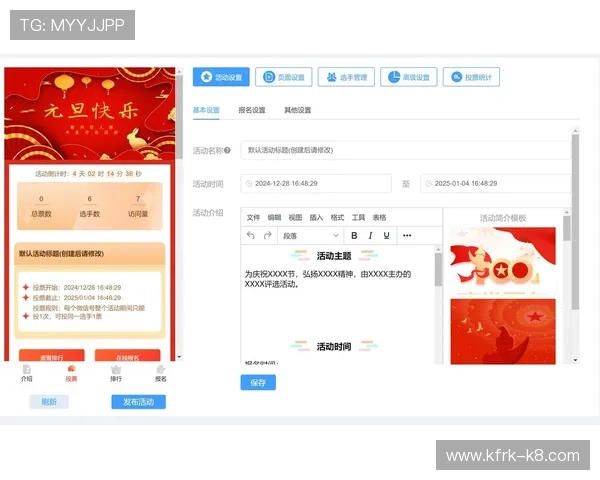Click the 访问量 statistic in preview

(x=138, y=207)
